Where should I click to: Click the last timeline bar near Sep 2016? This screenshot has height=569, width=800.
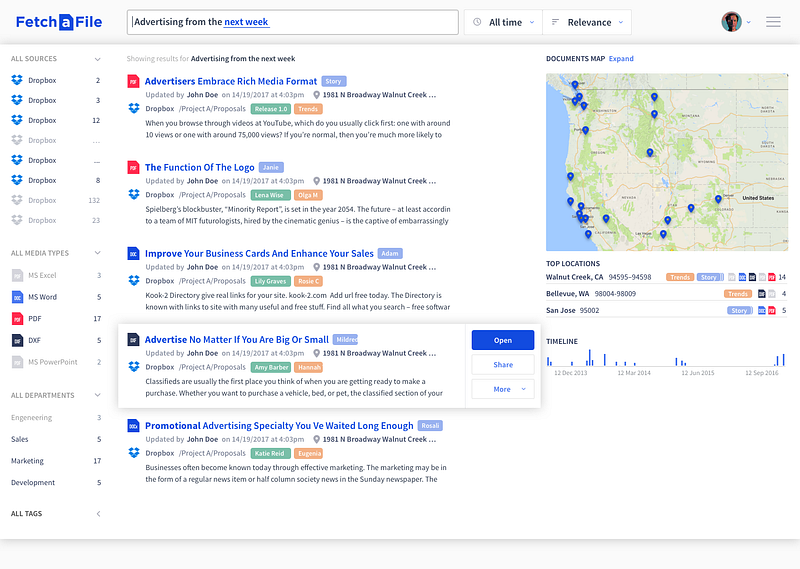(783, 359)
